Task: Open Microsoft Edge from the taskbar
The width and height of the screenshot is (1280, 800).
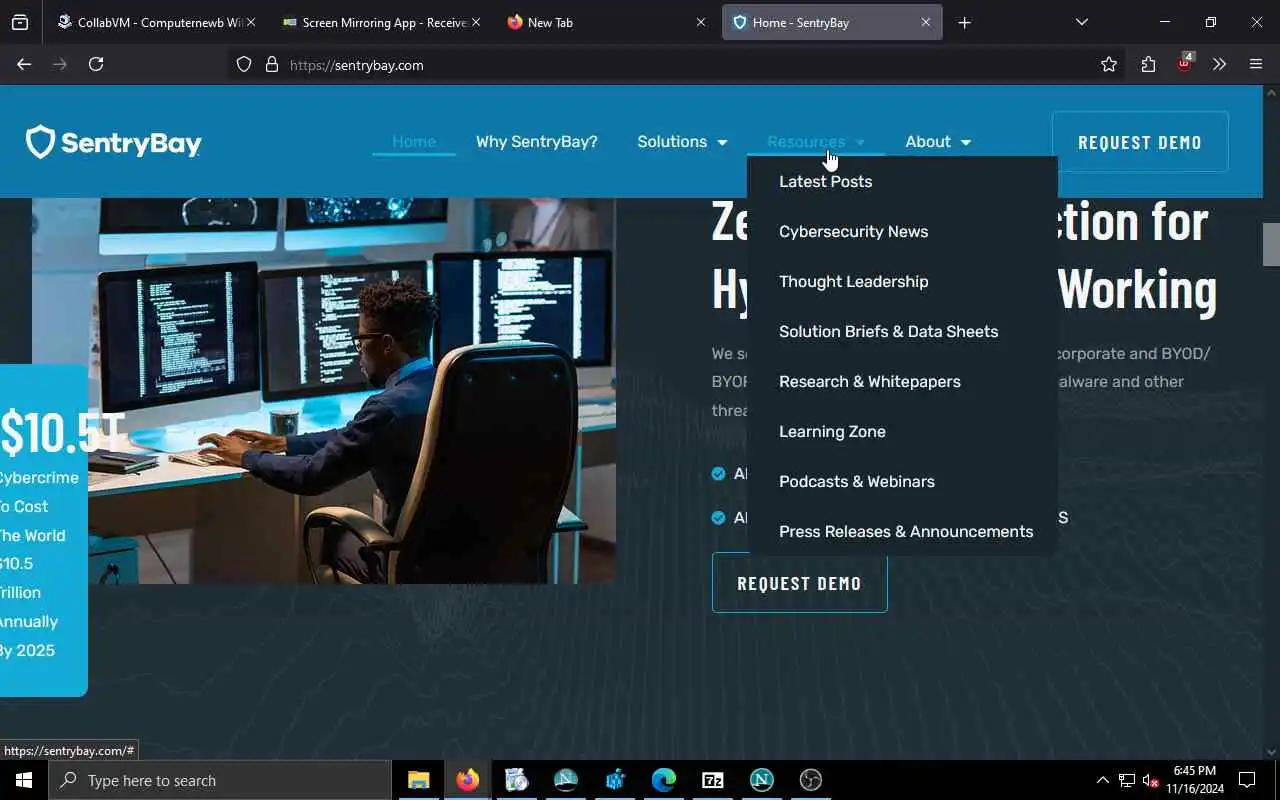Action: coord(664,780)
